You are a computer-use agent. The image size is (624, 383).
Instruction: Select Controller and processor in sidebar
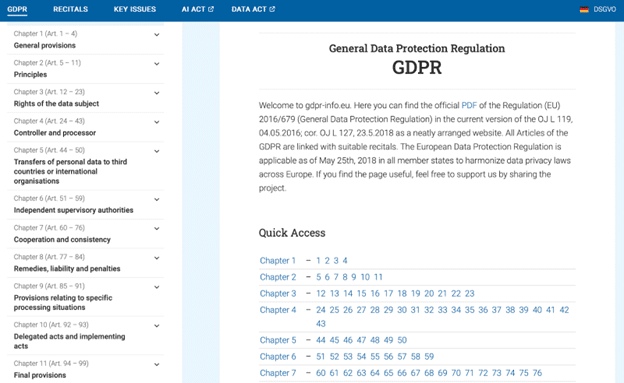pyautogui.click(x=55, y=133)
